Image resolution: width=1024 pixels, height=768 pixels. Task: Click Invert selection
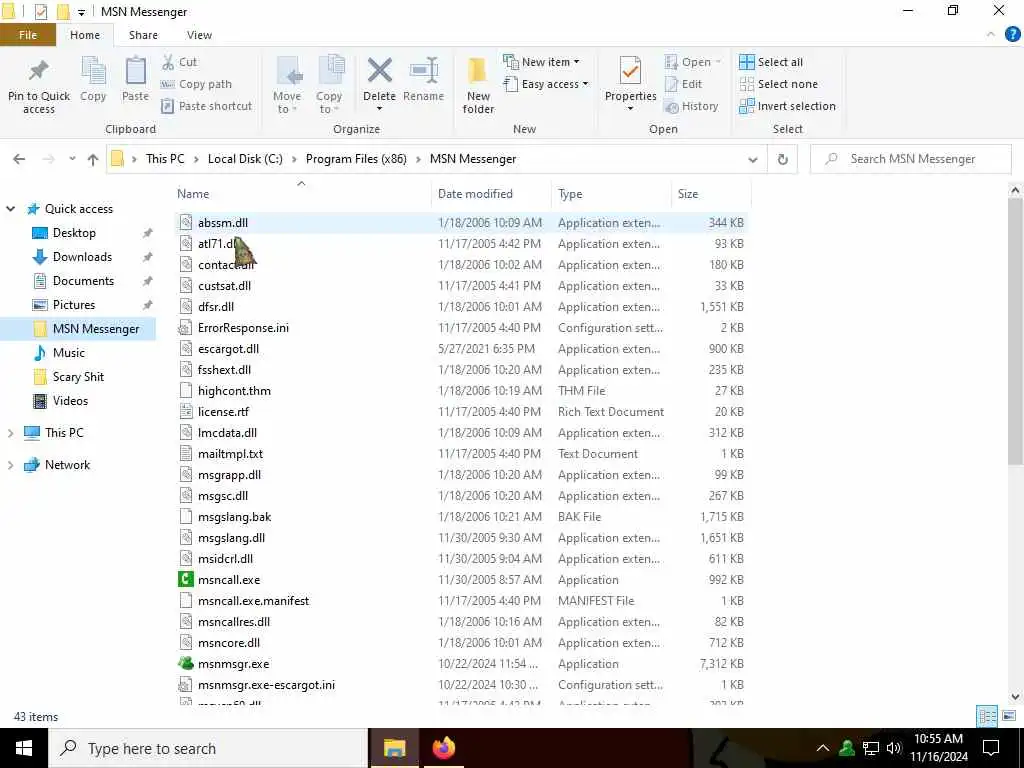coord(788,106)
